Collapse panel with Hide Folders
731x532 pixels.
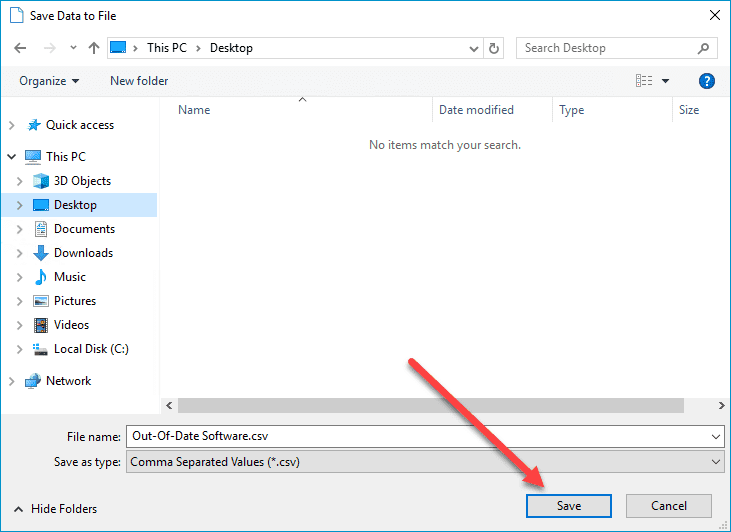(x=56, y=509)
